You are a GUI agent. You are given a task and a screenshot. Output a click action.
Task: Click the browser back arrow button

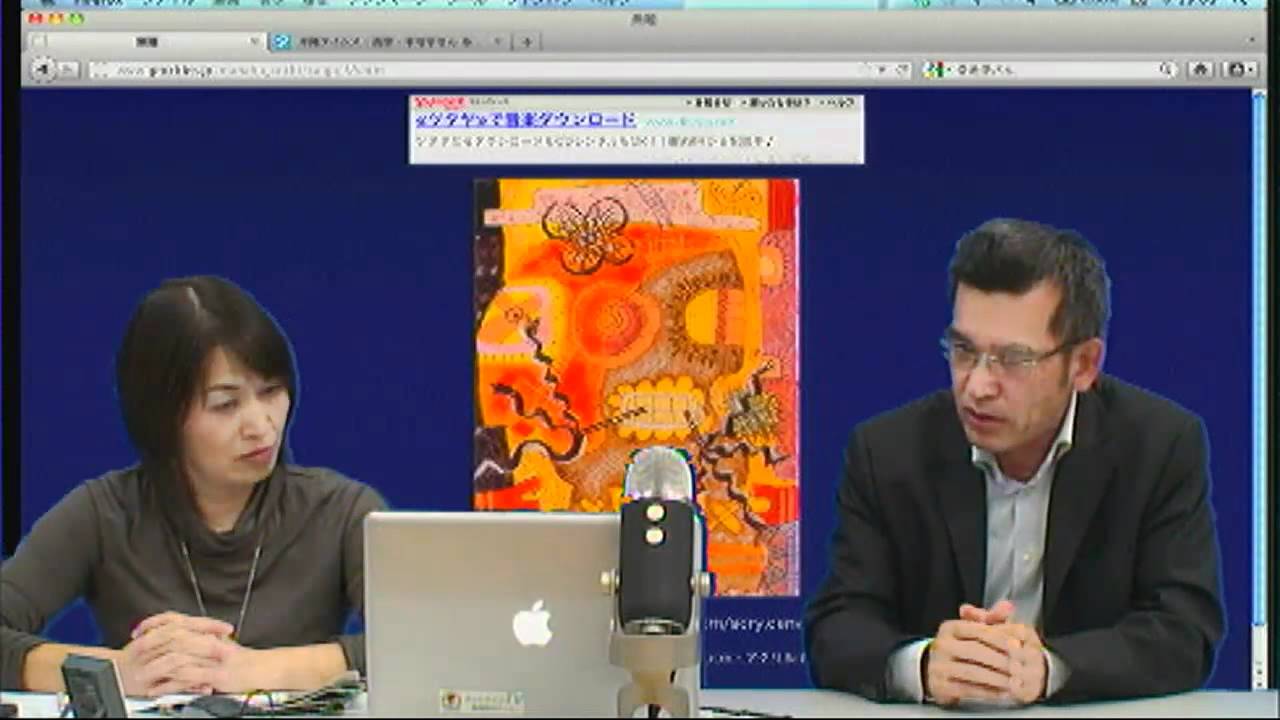pyautogui.click(x=43, y=69)
